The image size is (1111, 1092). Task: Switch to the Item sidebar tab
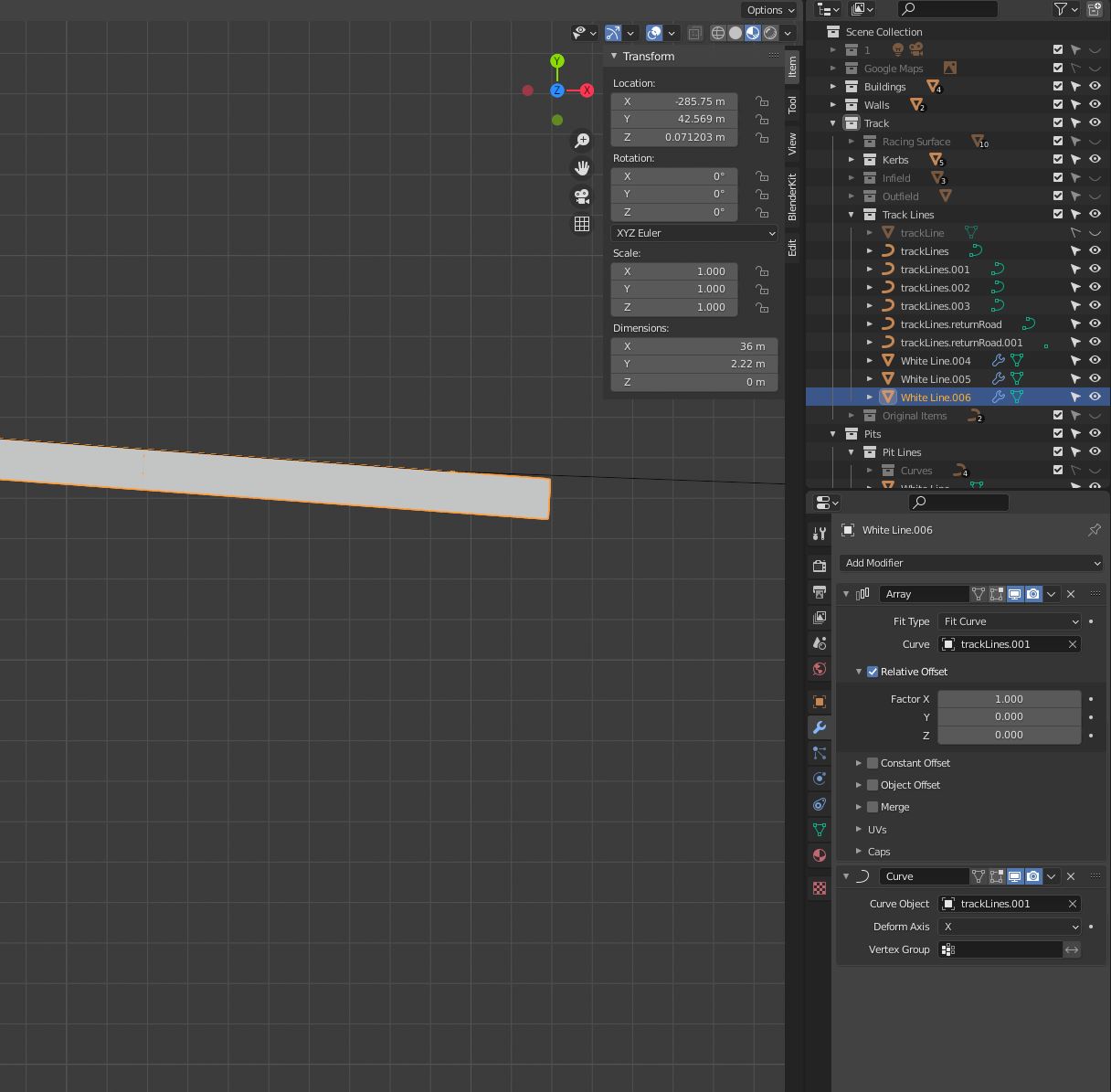[792, 66]
